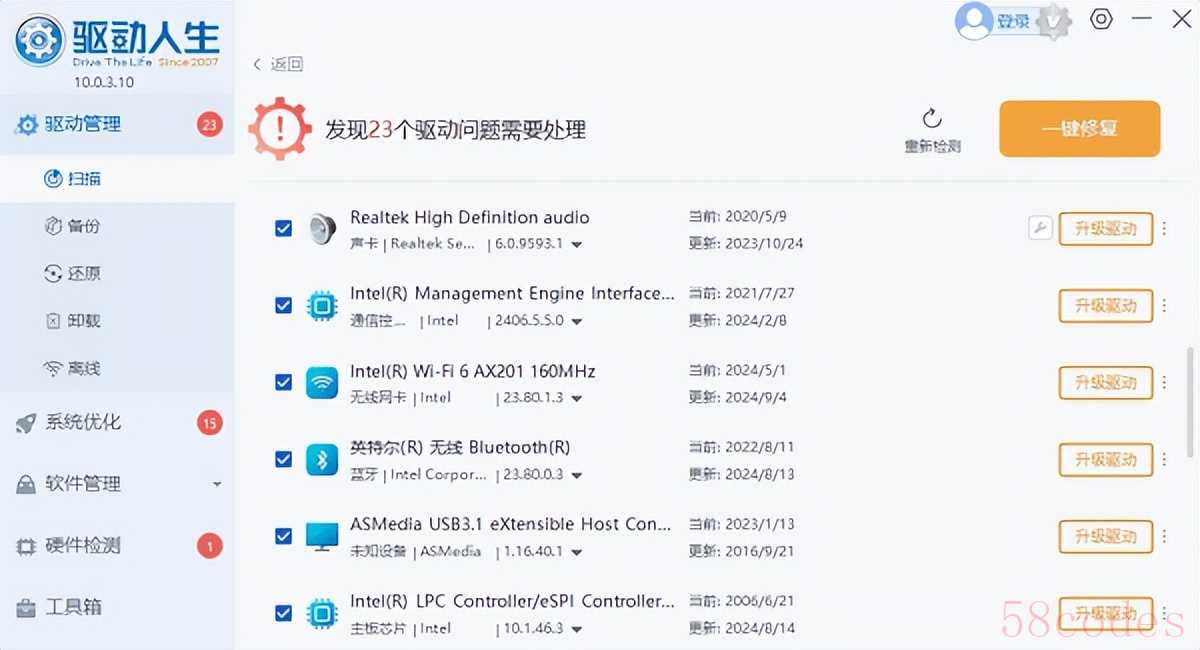Click 升级驱动 for 英特尔 无线 Bluetooth
The height and width of the screenshot is (650, 1200).
1106,460
